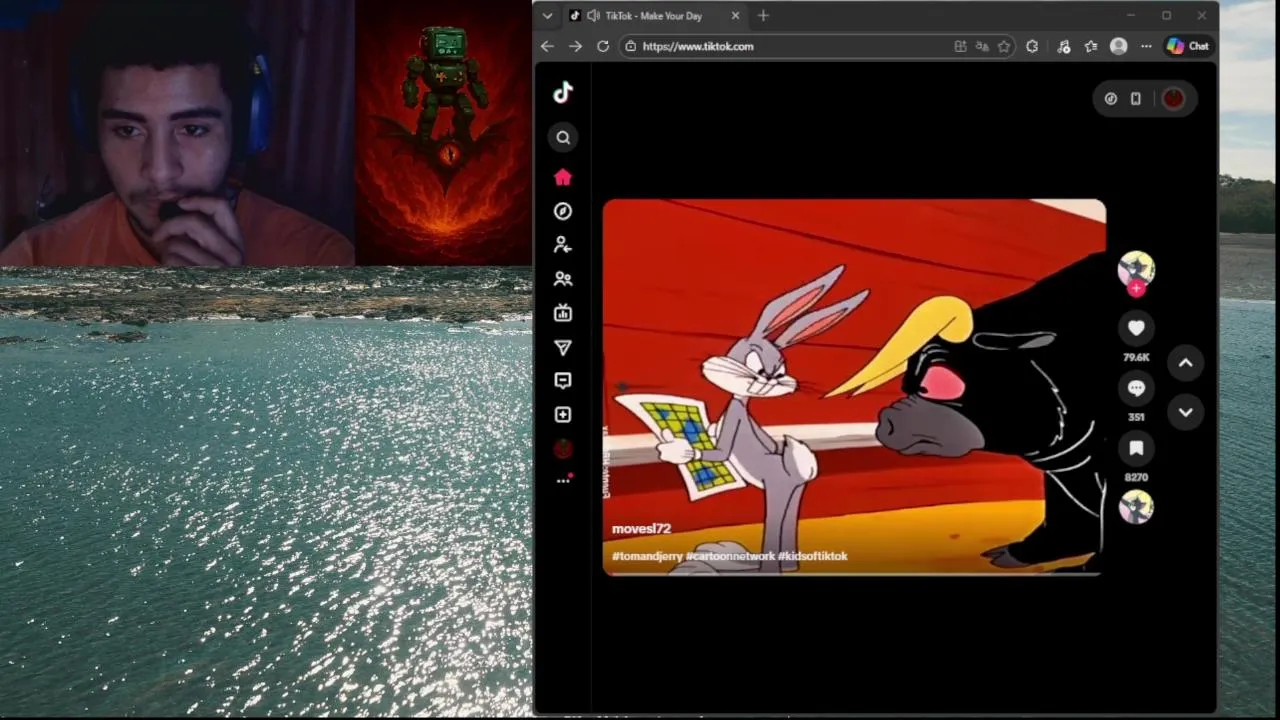1280x720 pixels.
Task: Click the Upload plus icon
Action: click(563, 415)
